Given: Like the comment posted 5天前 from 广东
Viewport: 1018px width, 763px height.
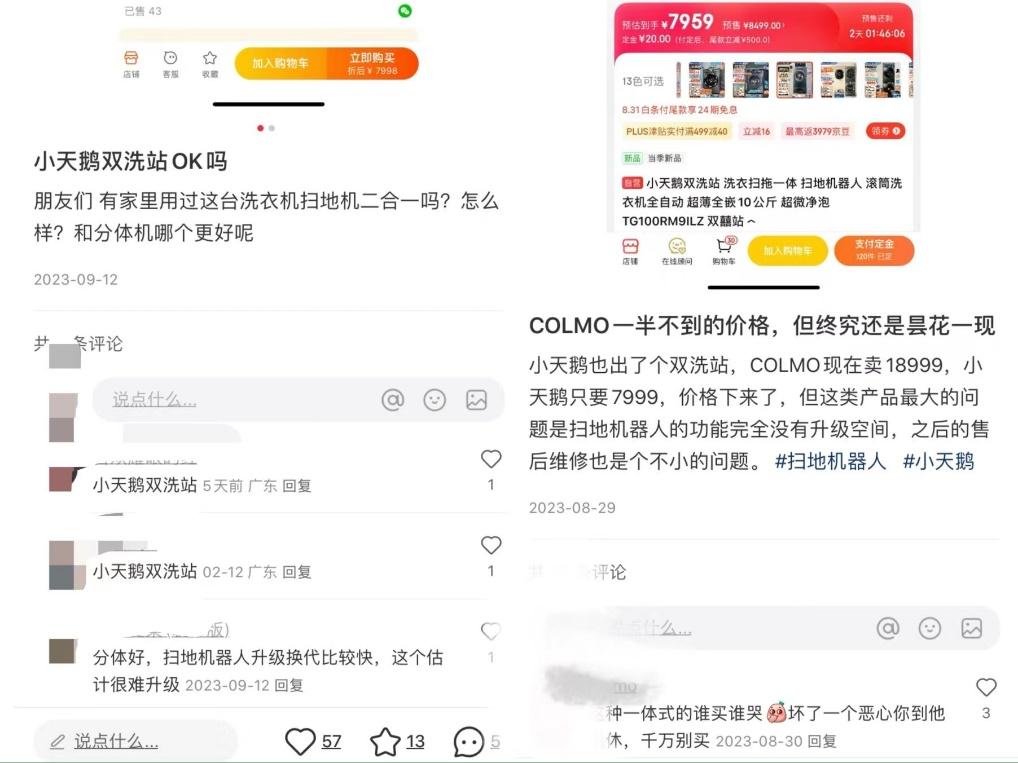Looking at the screenshot, I should [x=491, y=459].
